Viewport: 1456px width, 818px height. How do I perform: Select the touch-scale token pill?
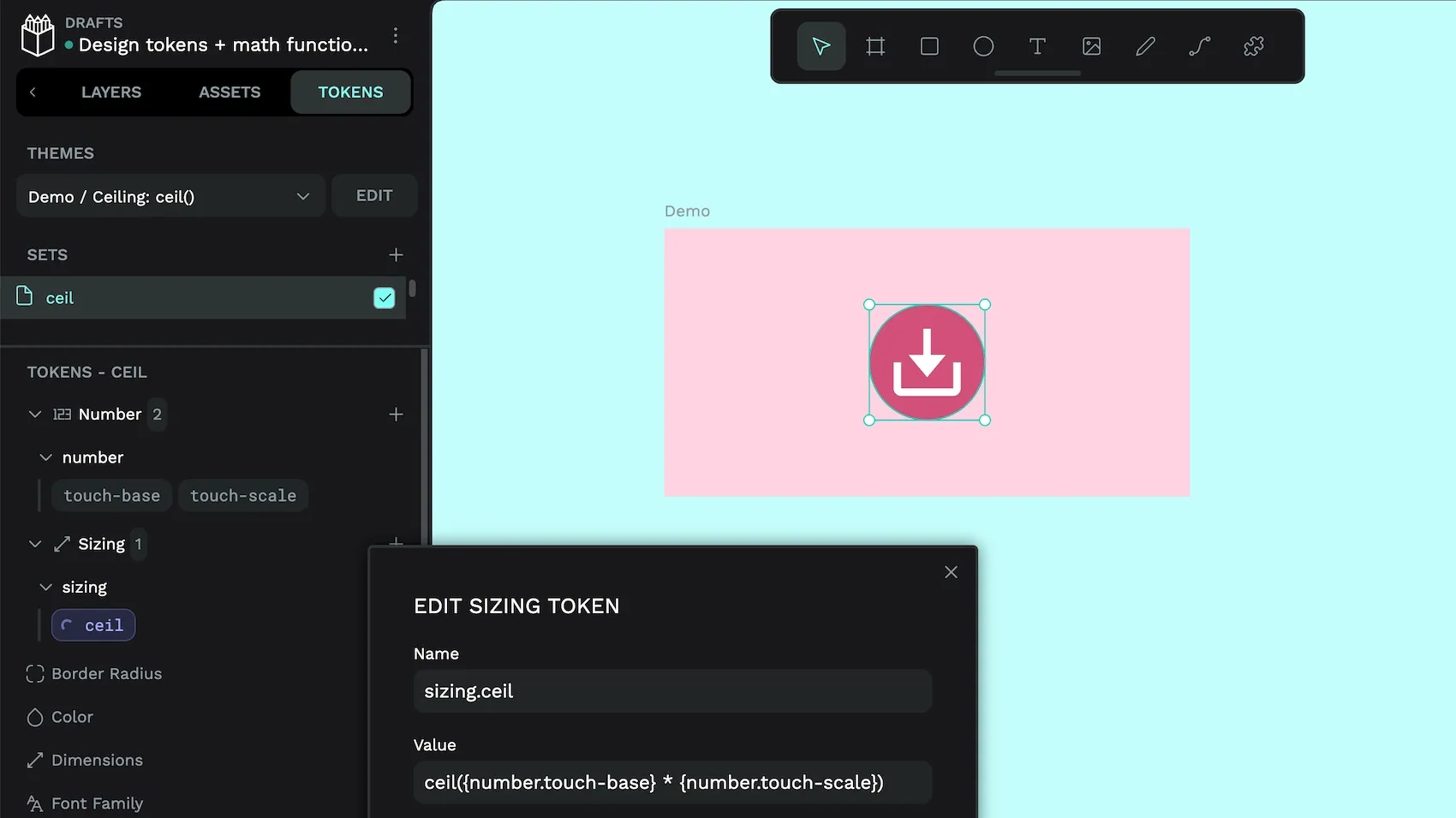(x=243, y=496)
